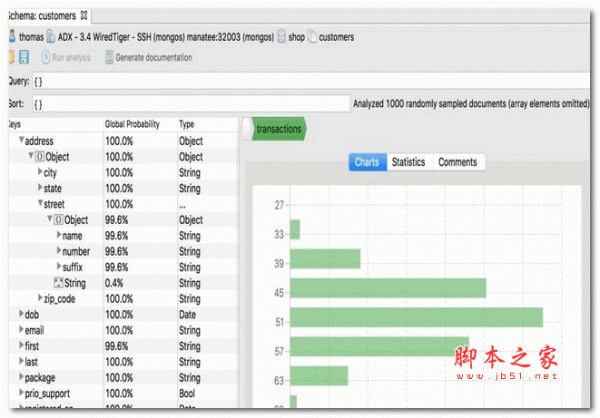Click the chart bar for value 51
This screenshot has width=600, height=418.
point(416,317)
